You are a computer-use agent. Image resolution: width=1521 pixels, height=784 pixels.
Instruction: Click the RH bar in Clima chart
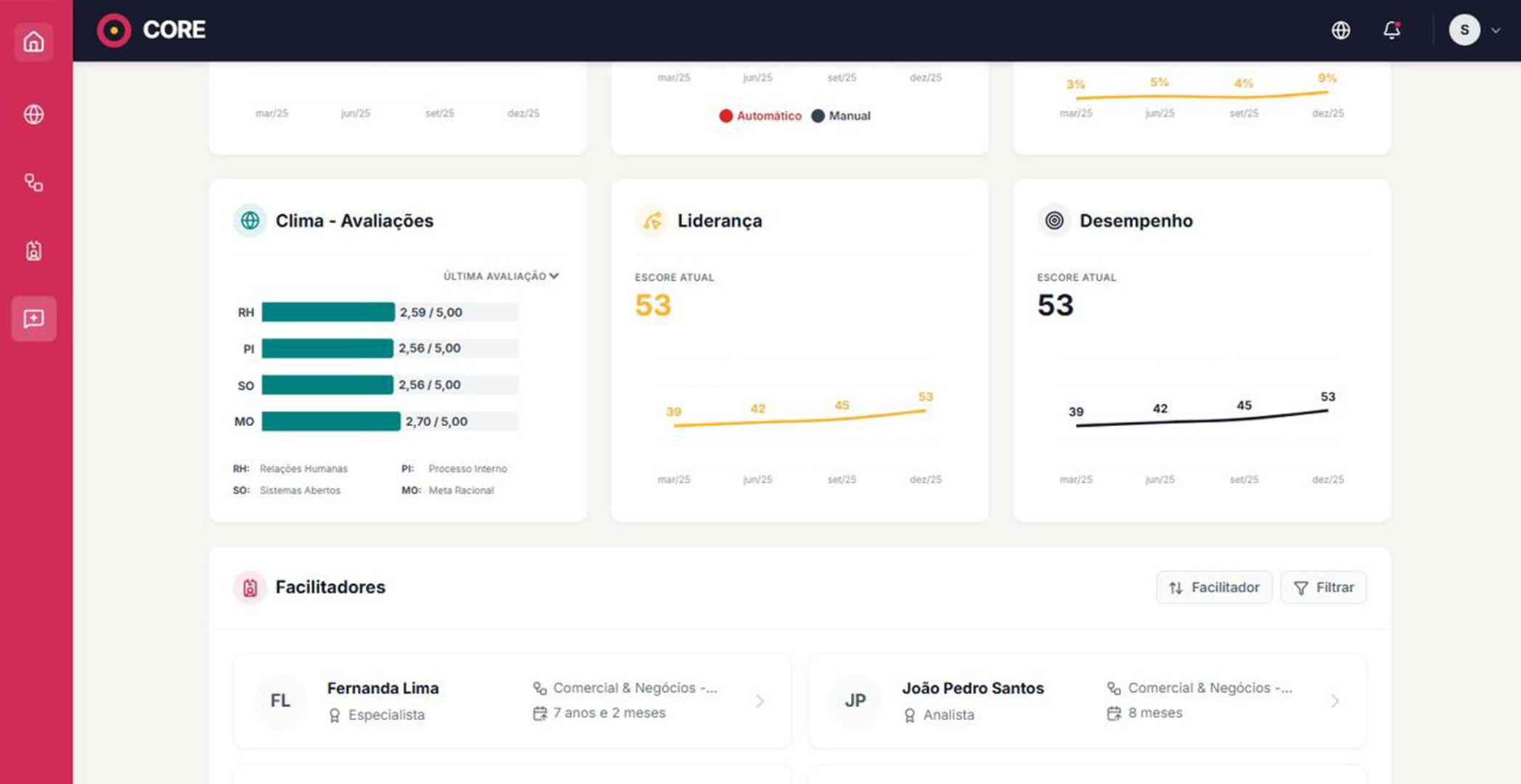[x=328, y=313]
